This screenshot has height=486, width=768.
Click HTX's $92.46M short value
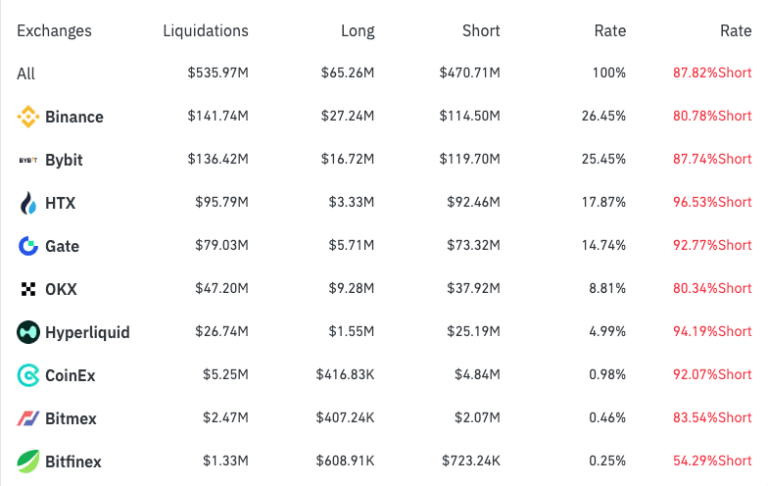tap(470, 203)
